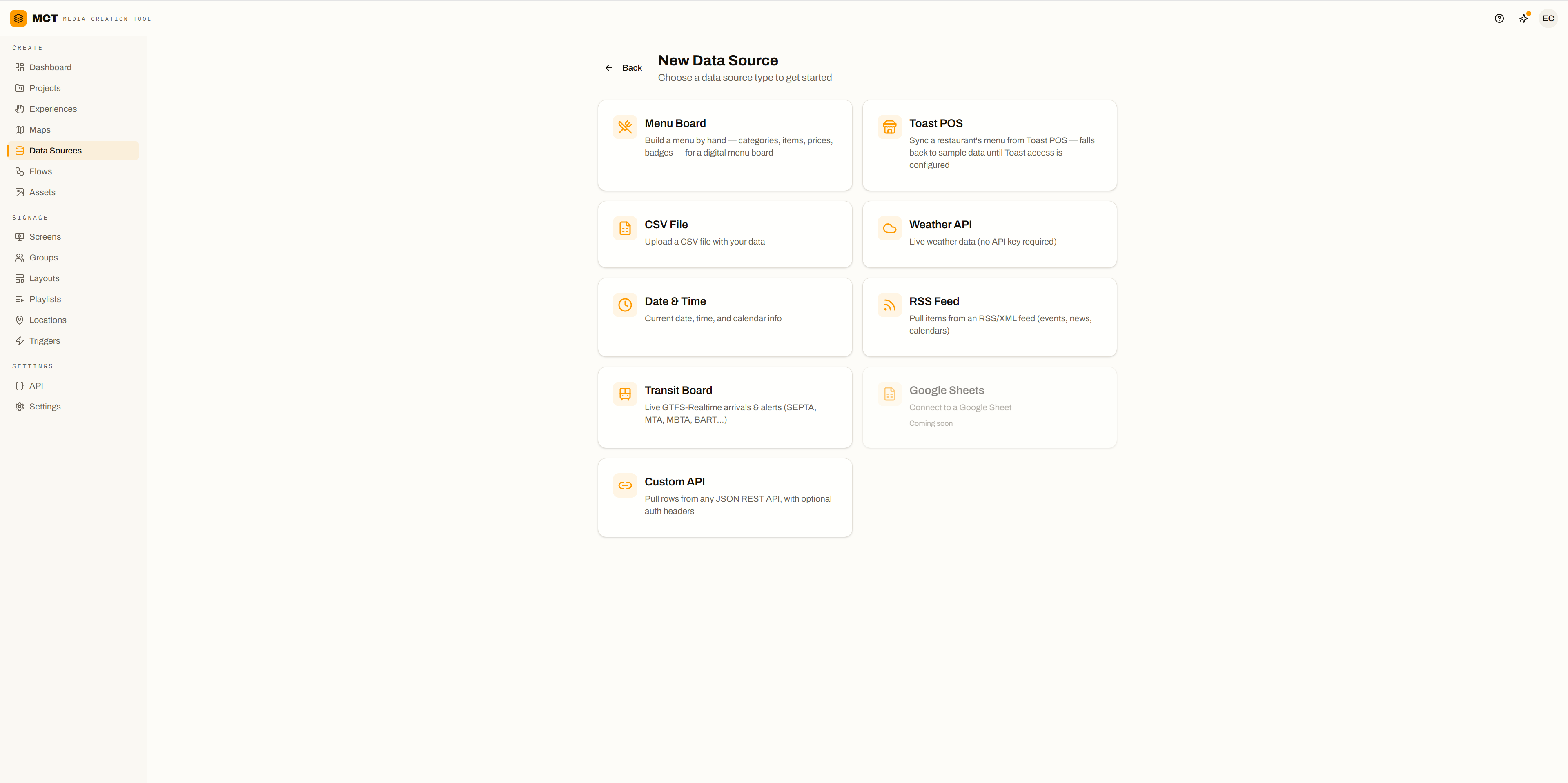The image size is (1568, 783).
Task: Choose CSV File title
Action: pyautogui.click(x=666, y=225)
